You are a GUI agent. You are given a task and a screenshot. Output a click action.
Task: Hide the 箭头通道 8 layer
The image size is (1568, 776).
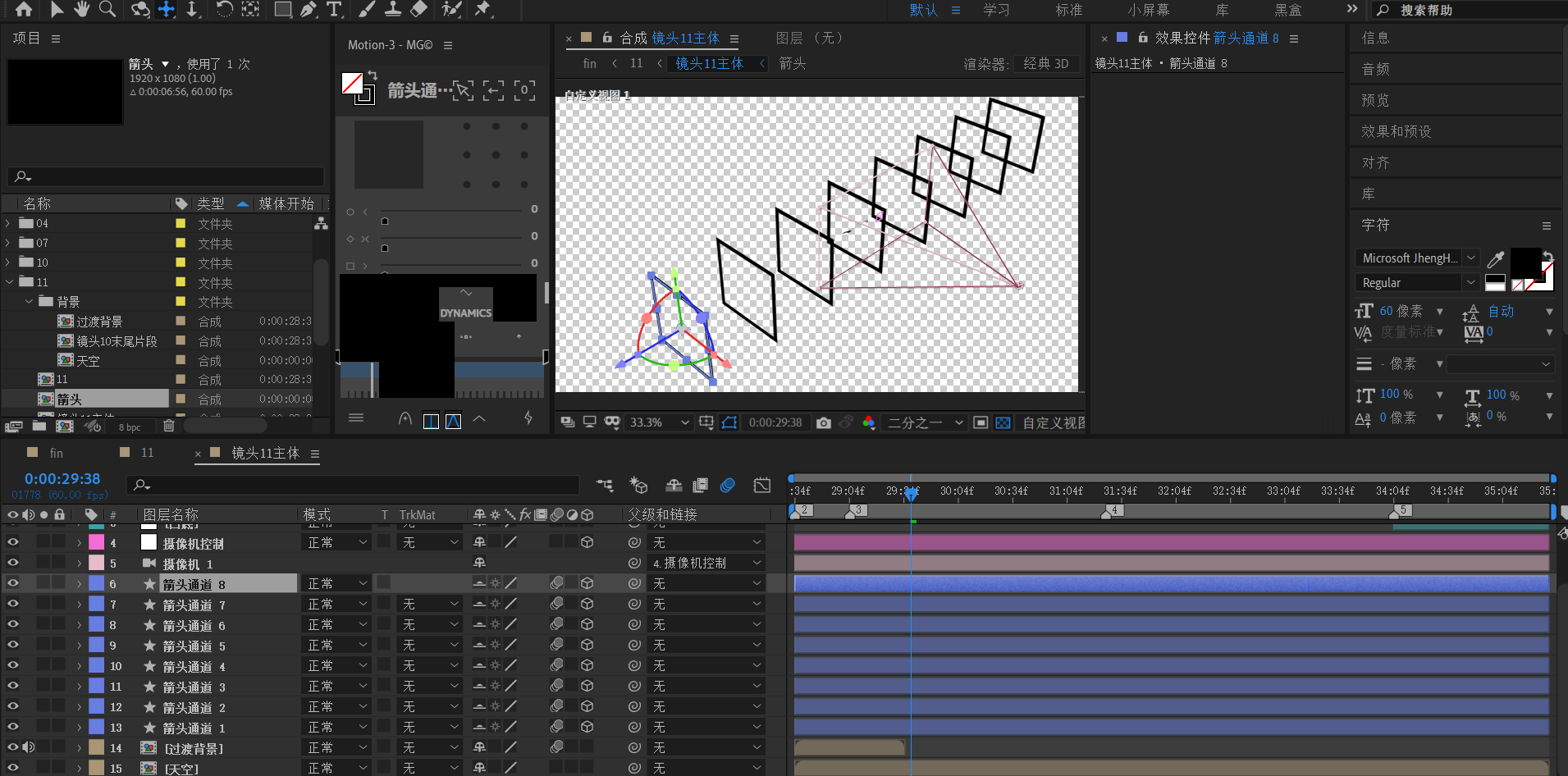click(x=13, y=582)
